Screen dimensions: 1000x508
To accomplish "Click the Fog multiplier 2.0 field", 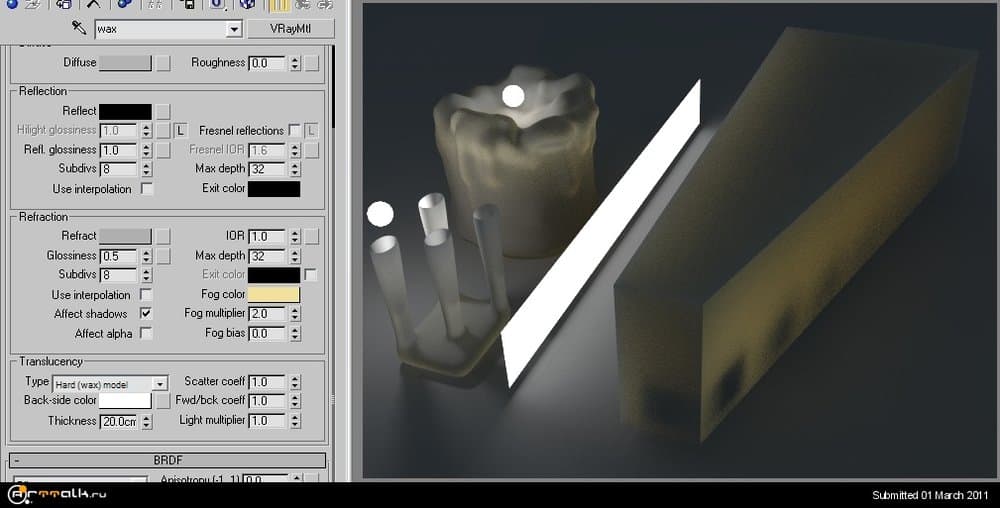I will (267, 314).
